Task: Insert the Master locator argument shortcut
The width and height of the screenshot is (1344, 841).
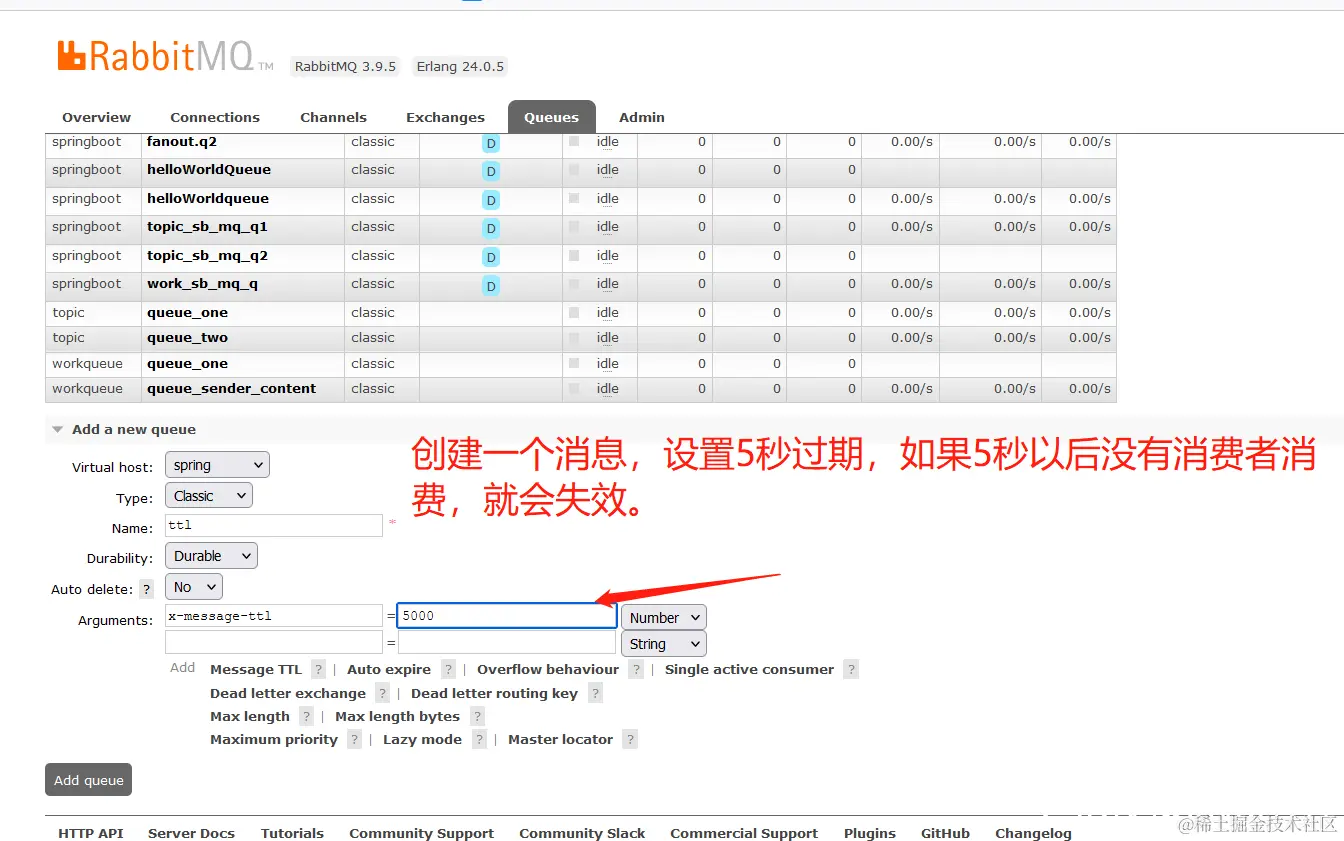Action: [560, 739]
